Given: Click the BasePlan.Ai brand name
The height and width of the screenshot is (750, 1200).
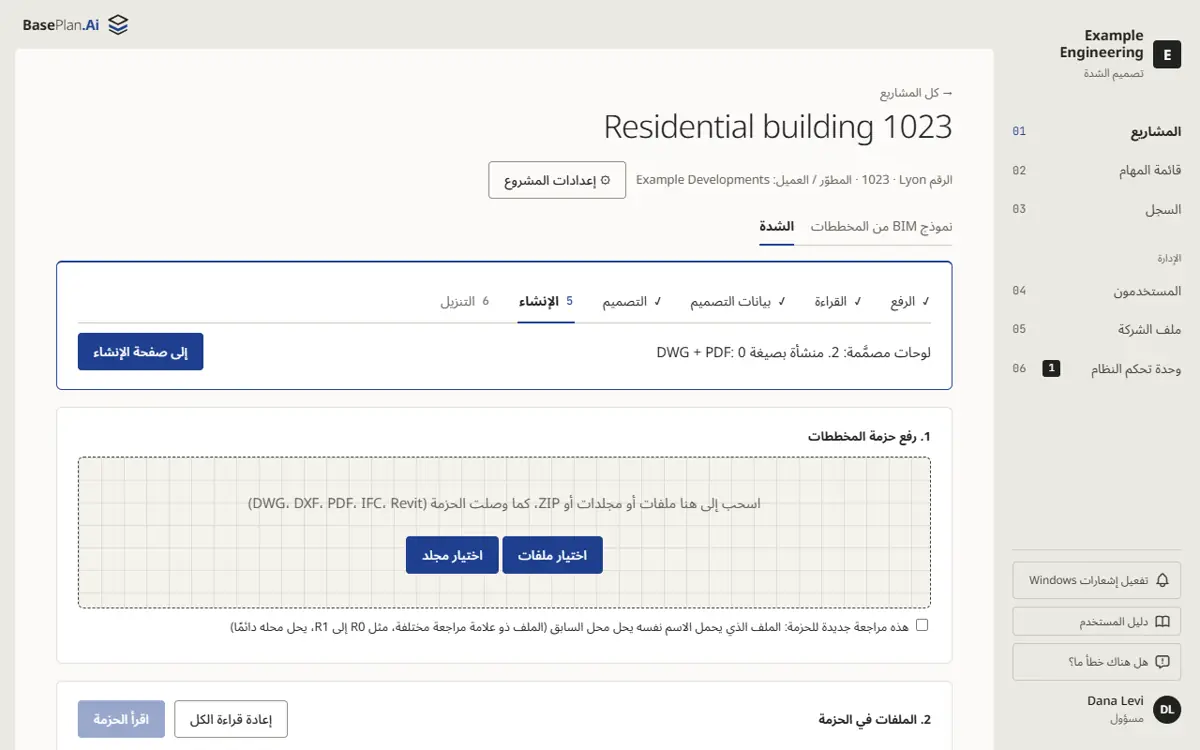Looking at the screenshot, I should pyautogui.click(x=61, y=25).
